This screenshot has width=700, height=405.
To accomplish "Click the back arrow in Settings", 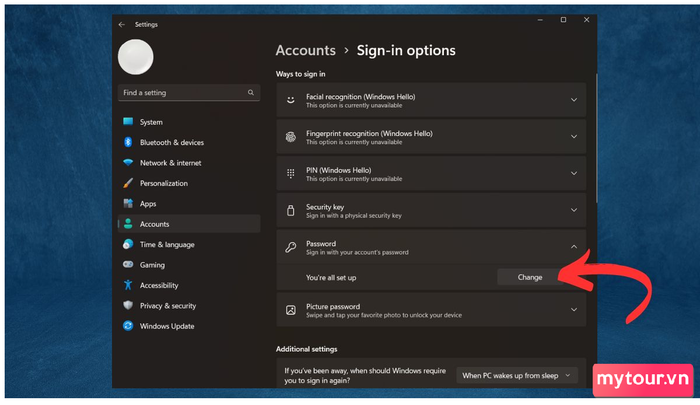I will [121, 25].
